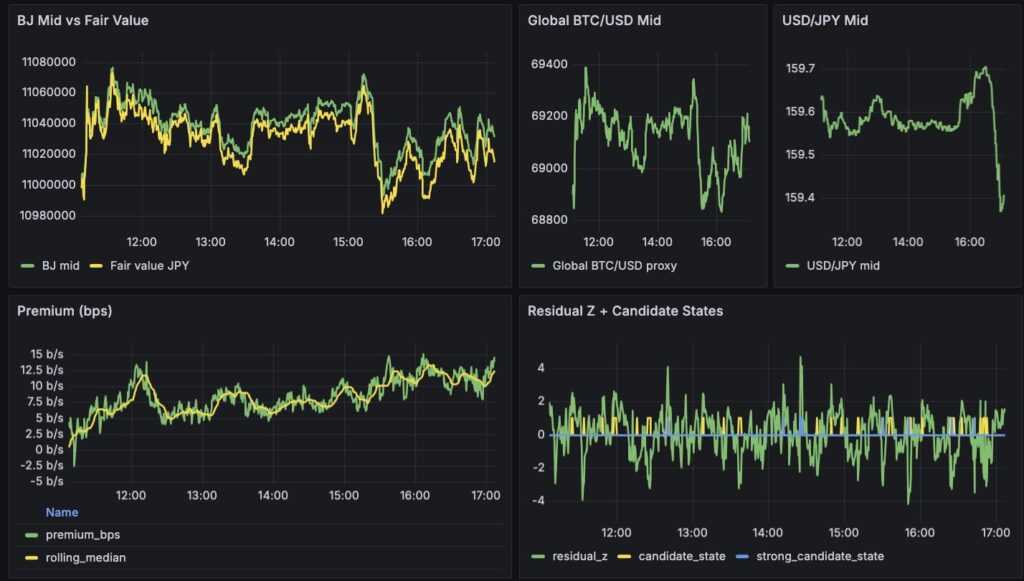Isolate the Fair value JPY legend series
The width and height of the screenshot is (1024, 581).
(x=139, y=266)
